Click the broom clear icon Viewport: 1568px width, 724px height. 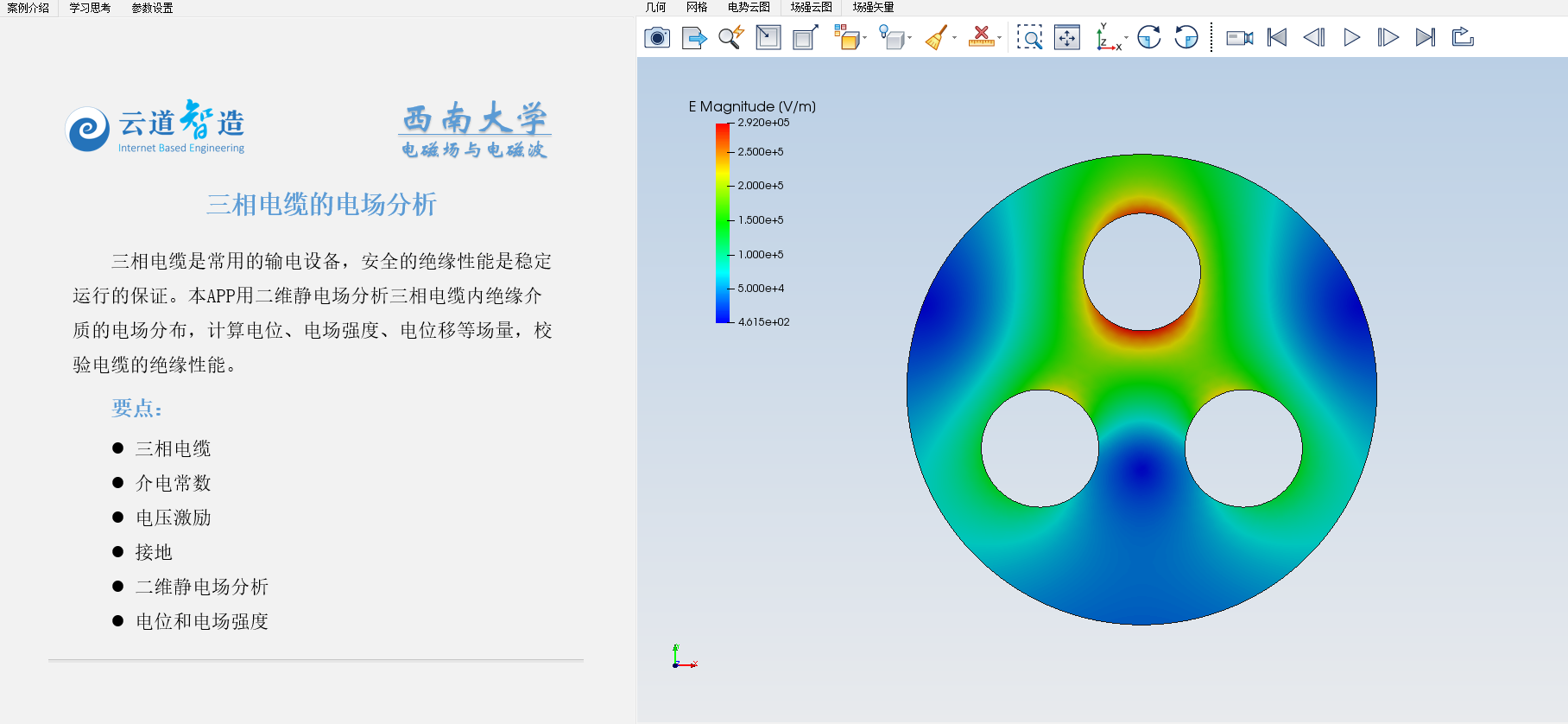click(x=936, y=37)
